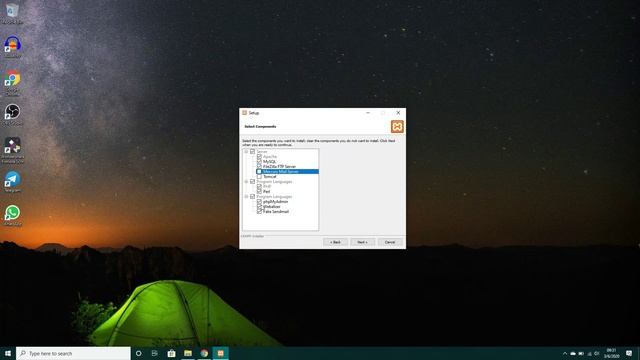Screen dimensions: 640x360
Task: Collapse the Server tree group
Action: tap(246, 151)
